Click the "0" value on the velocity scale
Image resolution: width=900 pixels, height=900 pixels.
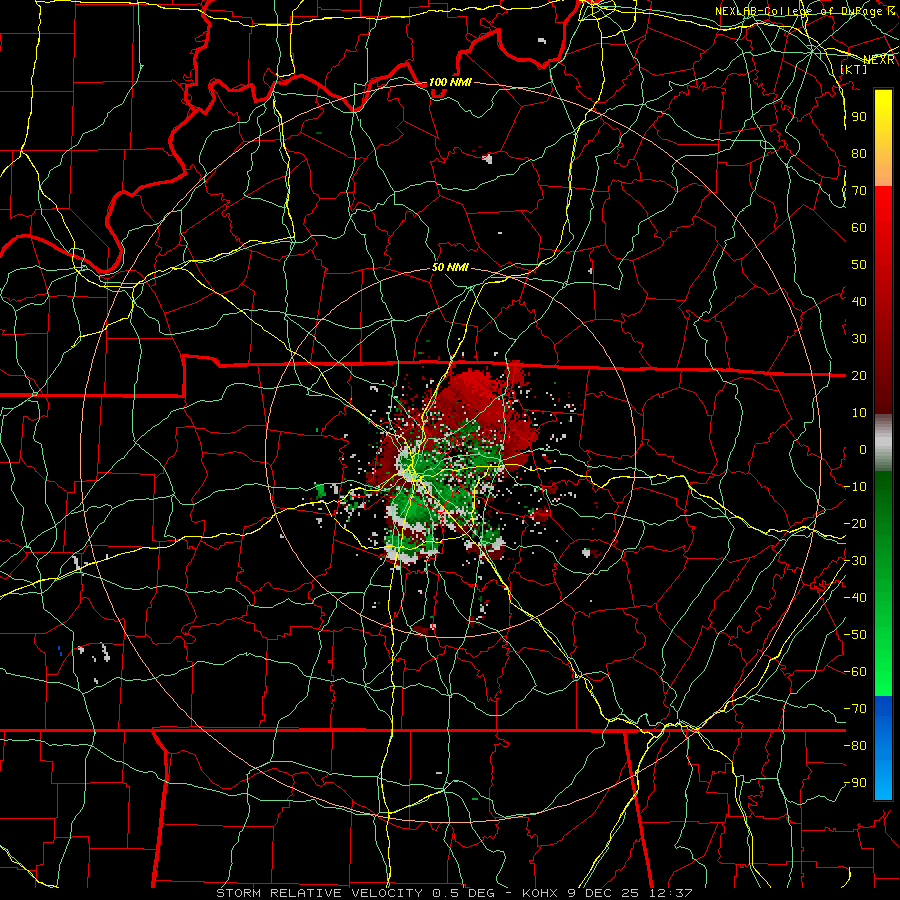point(863,449)
